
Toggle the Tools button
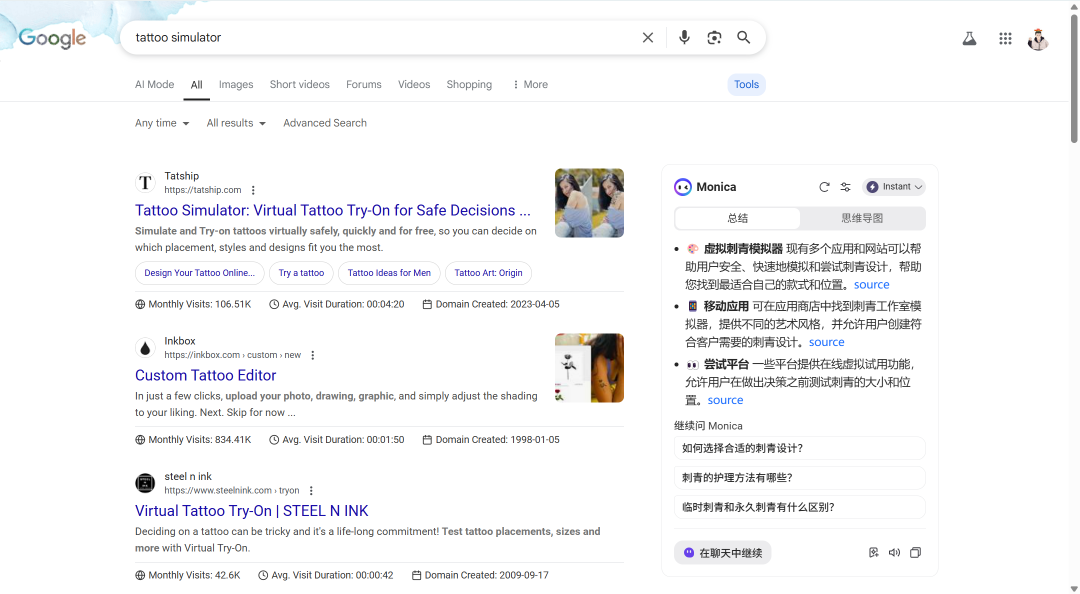747,84
